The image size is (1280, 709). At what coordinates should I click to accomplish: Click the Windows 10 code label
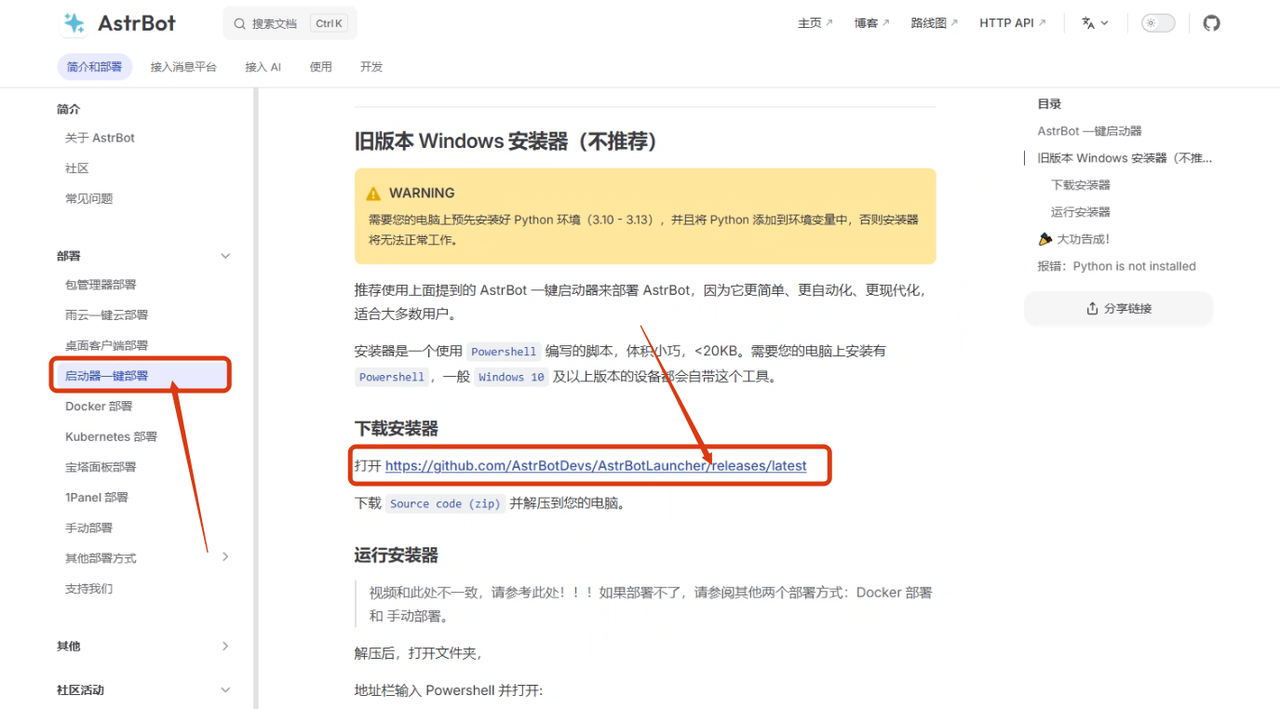pyautogui.click(x=511, y=377)
